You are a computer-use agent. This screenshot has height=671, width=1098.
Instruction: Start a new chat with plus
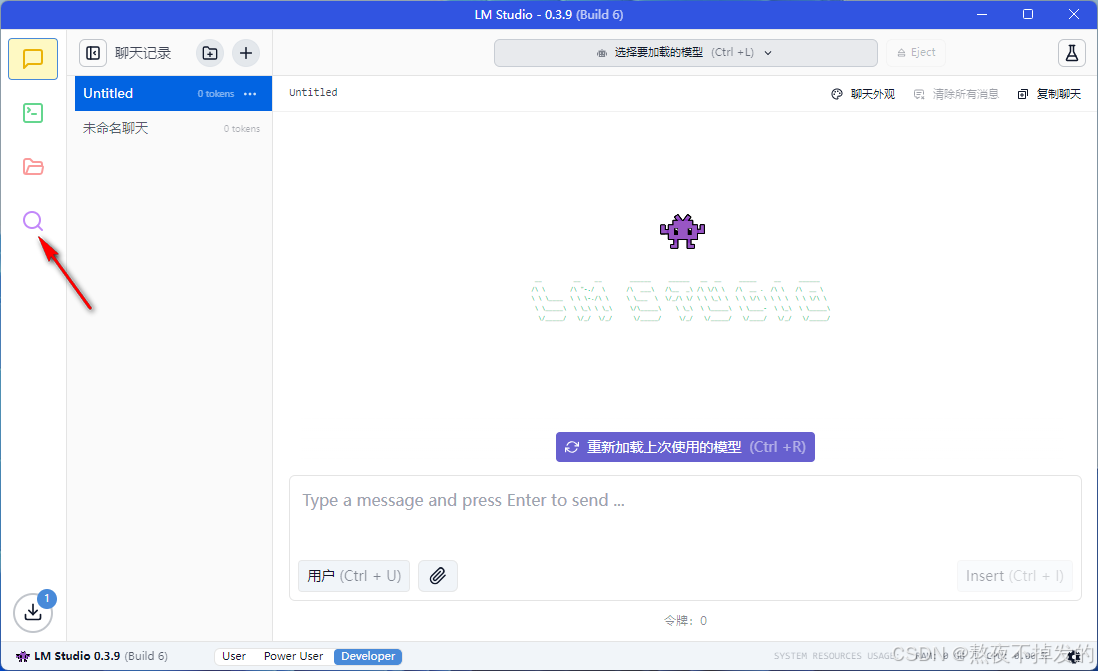pyautogui.click(x=246, y=53)
